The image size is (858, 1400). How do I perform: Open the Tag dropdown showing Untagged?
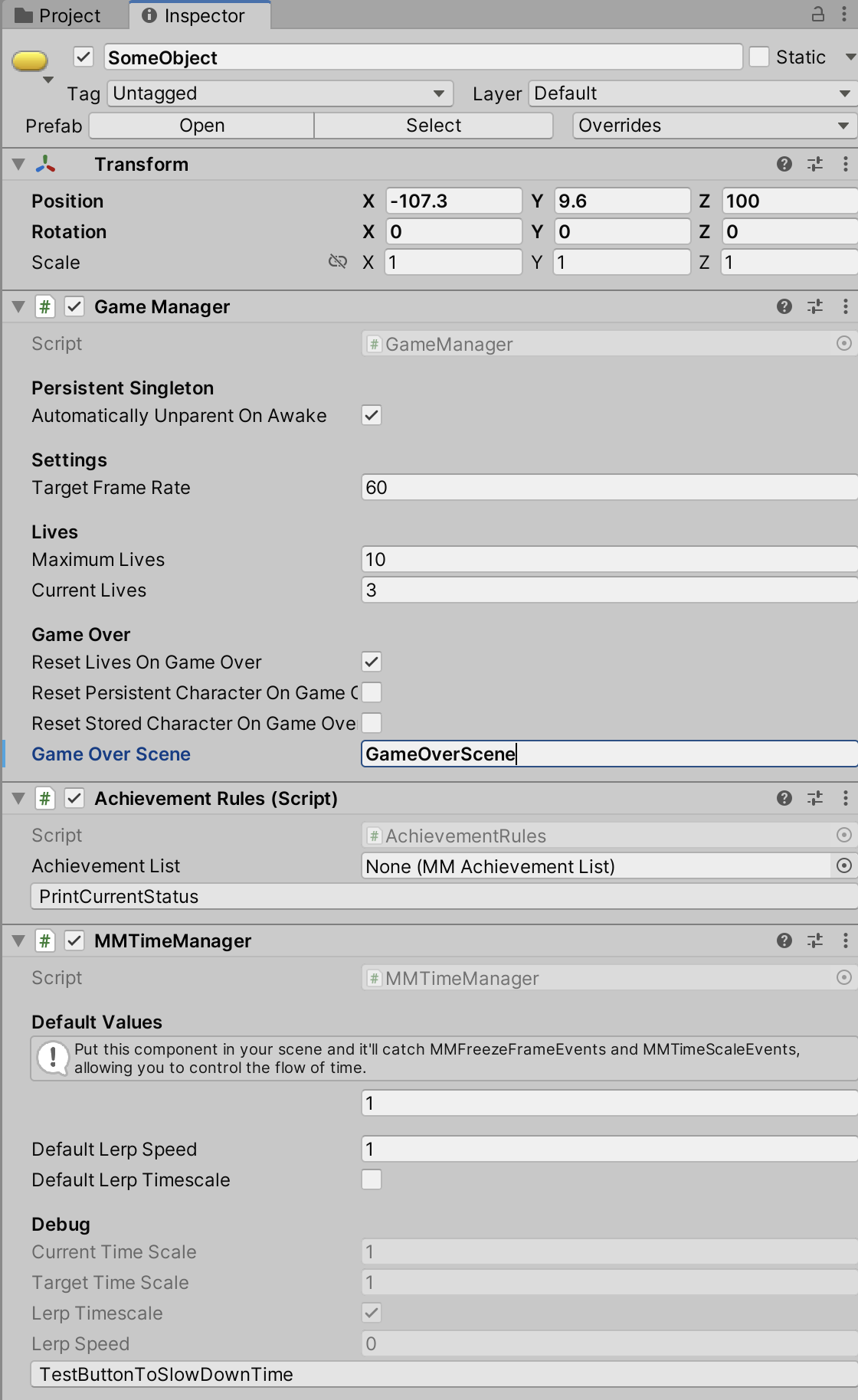(x=280, y=93)
